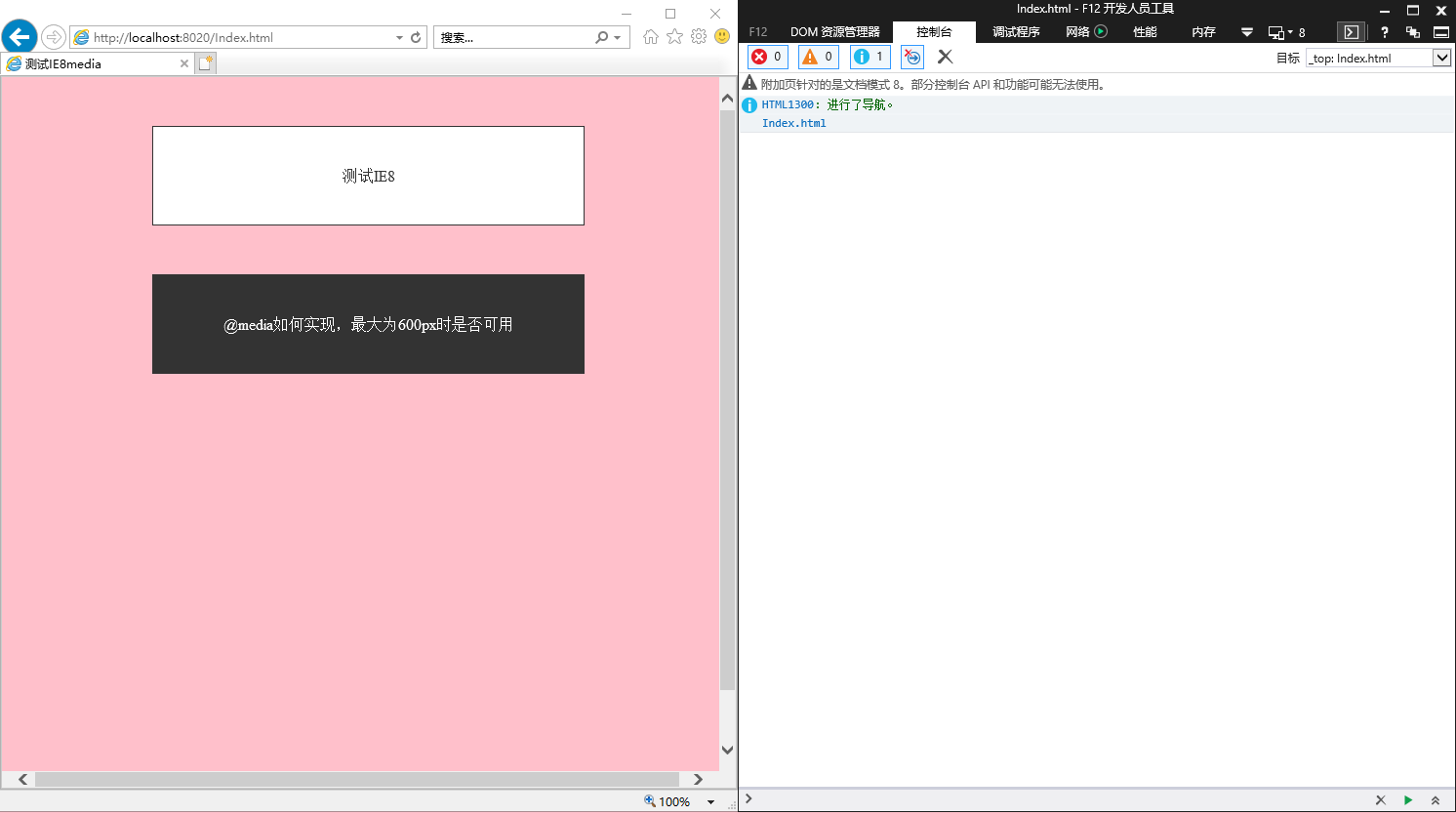Open the search provider dropdown arrow
This screenshot has height=816, width=1456.
click(617, 37)
